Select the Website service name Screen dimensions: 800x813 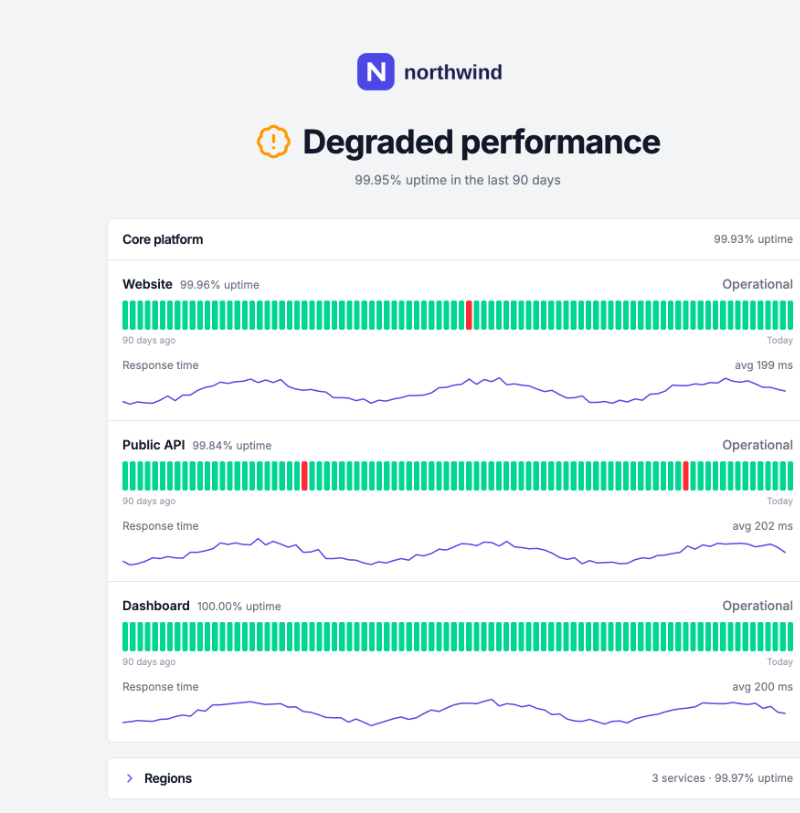click(x=147, y=284)
